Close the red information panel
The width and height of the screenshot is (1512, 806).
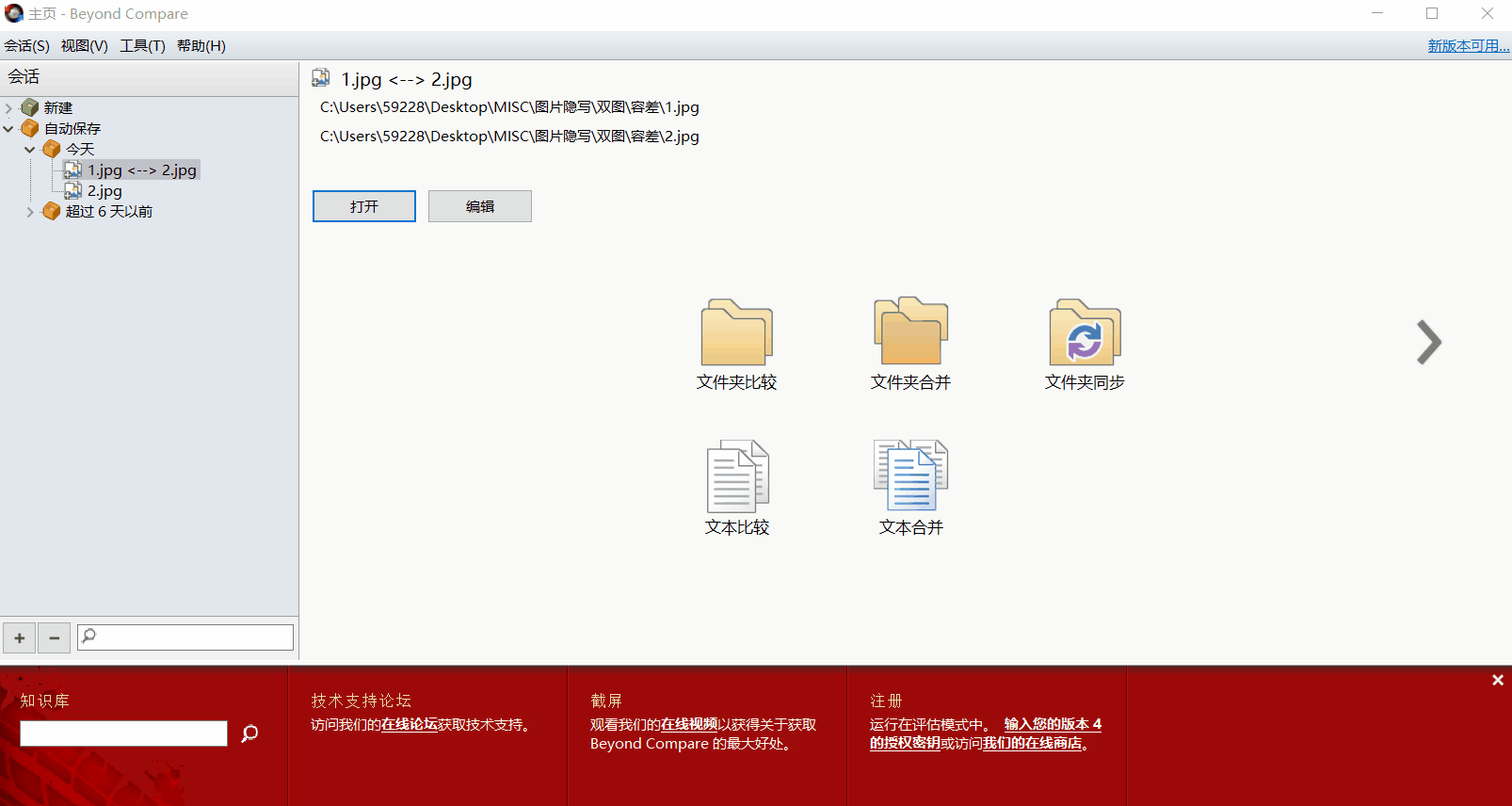[x=1497, y=680]
